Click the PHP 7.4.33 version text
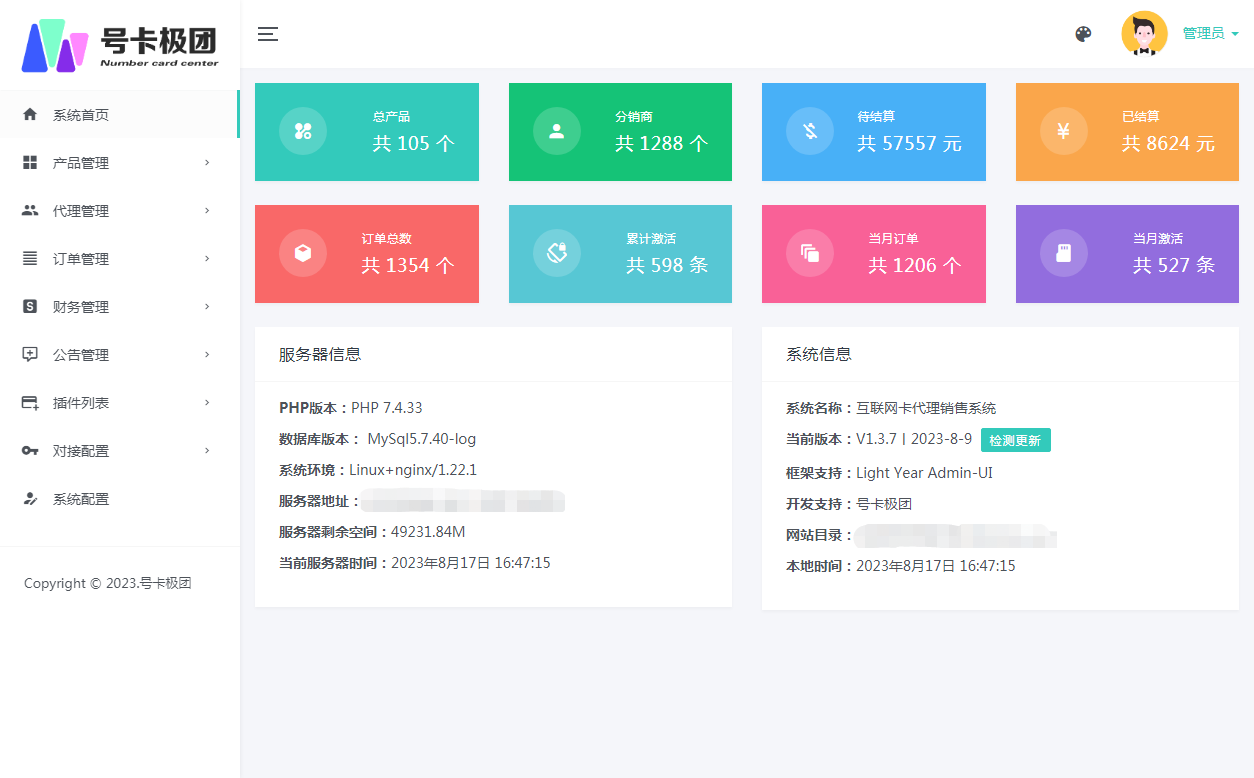This screenshot has height=778, width=1254. [x=387, y=408]
